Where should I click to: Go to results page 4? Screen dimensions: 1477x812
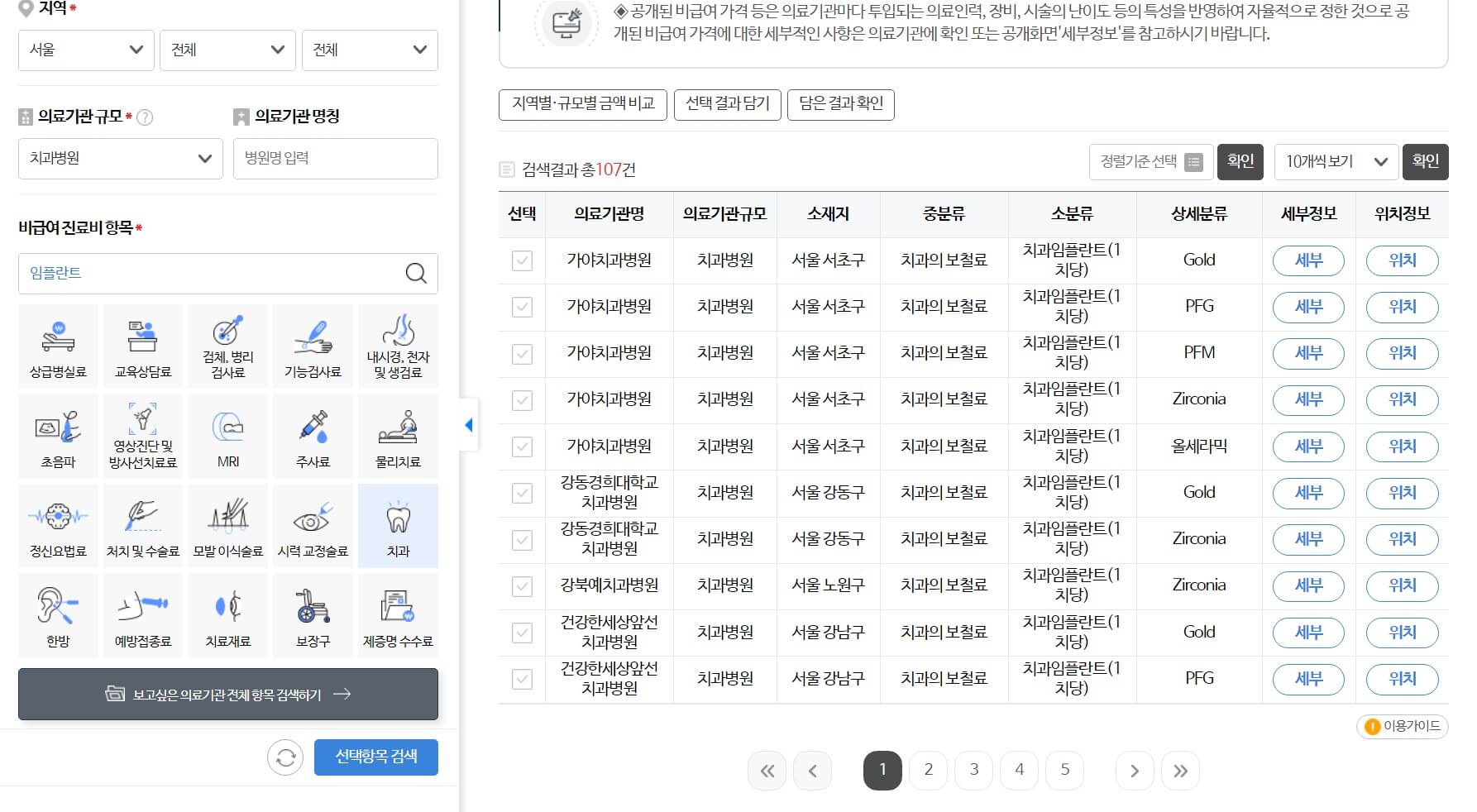[1019, 771]
